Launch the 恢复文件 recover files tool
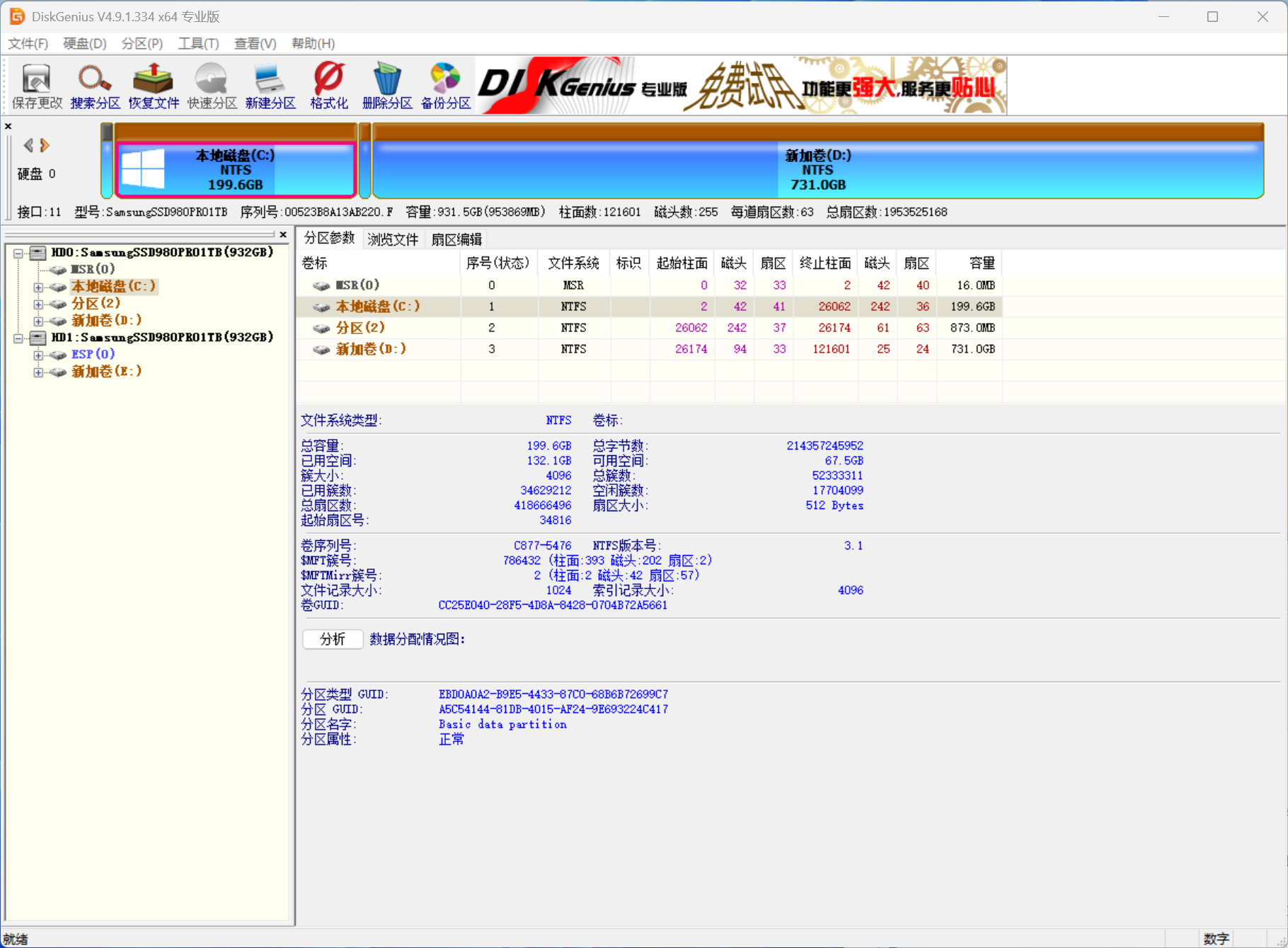Viewport: 1288px width, 948px height. 154,86
